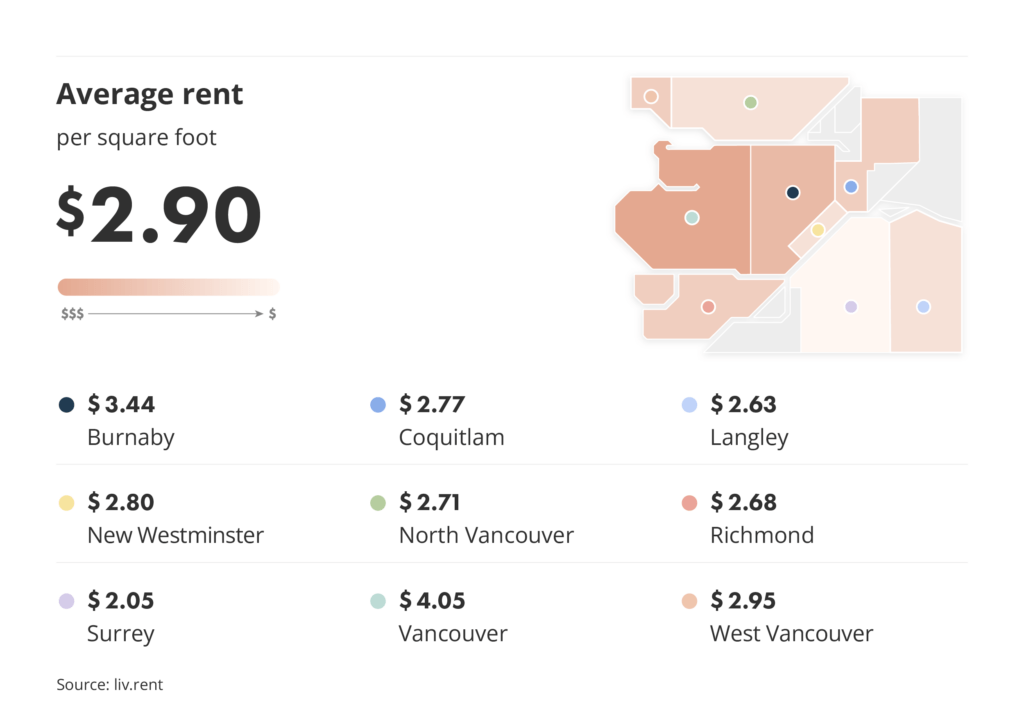This screenshot has height=717, width=1024.
Task: Click the rent price gradient scale bar
Action: (168, 287)
